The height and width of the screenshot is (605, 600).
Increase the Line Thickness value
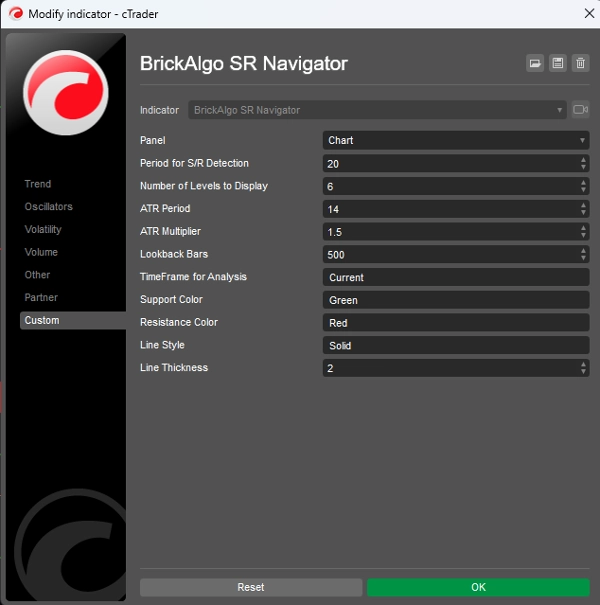coord(583,364)
